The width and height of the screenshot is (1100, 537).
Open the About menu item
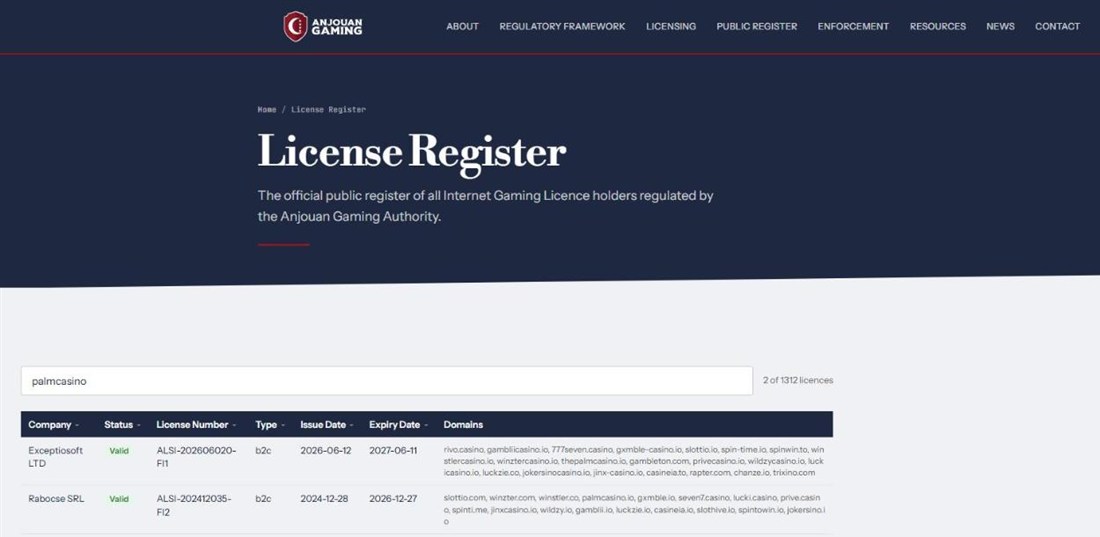point(462,26)
